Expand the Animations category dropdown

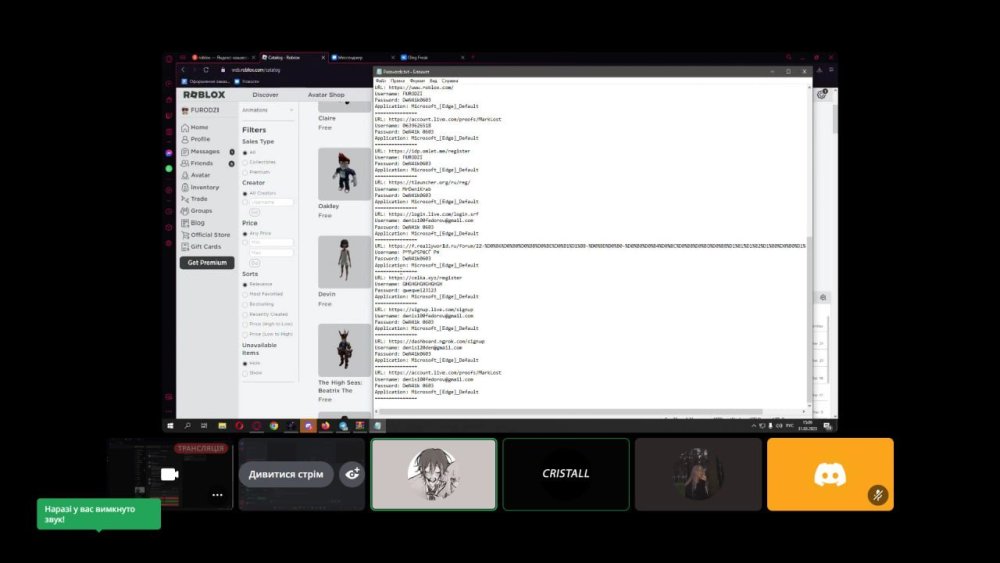268,110
